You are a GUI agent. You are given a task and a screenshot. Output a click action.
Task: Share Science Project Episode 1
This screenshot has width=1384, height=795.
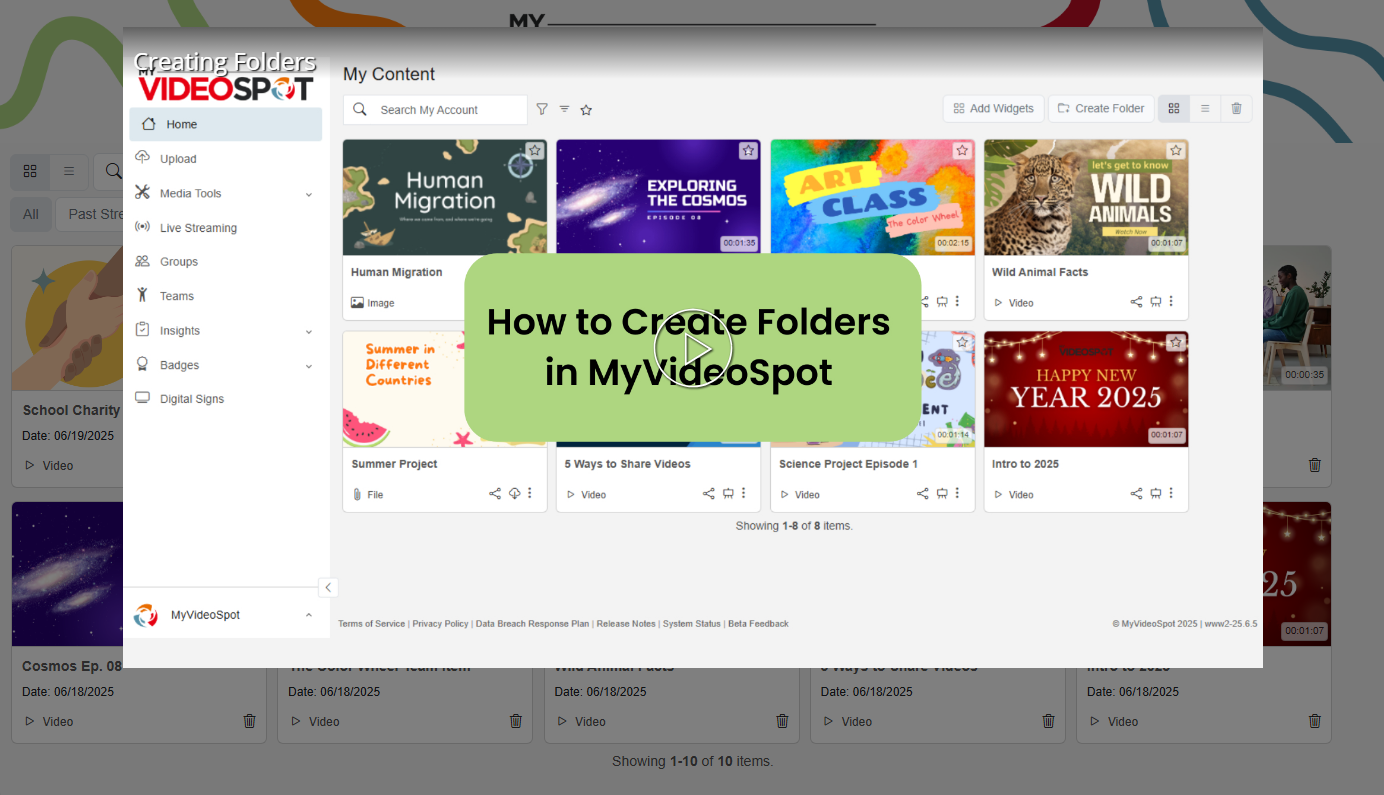tap(923, 494)
